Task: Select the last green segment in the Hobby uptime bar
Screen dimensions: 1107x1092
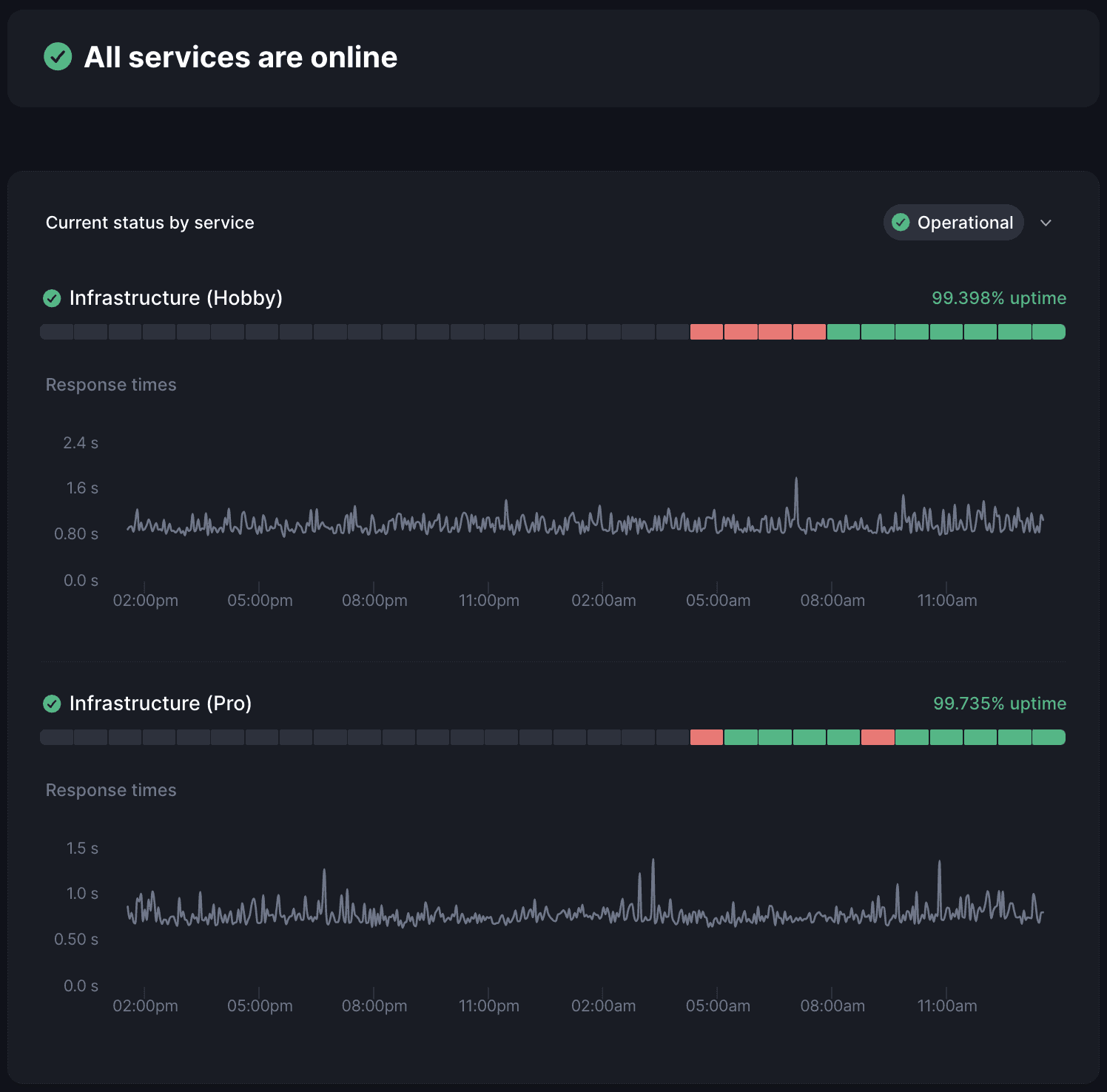Action: [1049, 331]
